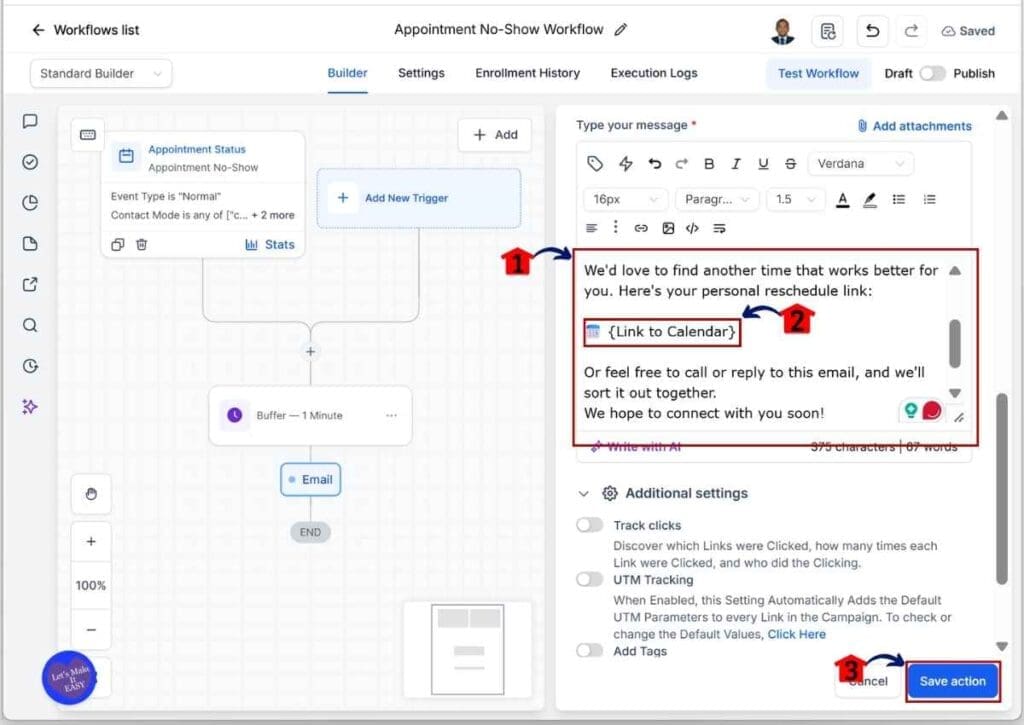Toggle the Draft/Publish switch
1024x725 pixels.
click(932, 73)
